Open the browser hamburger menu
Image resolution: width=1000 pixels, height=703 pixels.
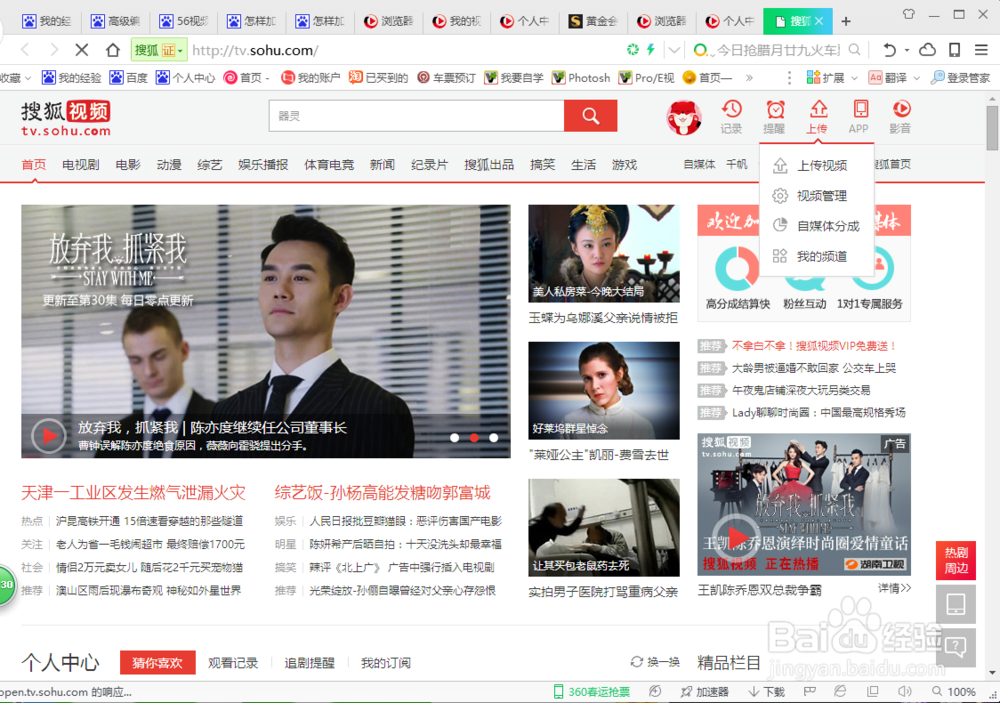click(982, 49)
